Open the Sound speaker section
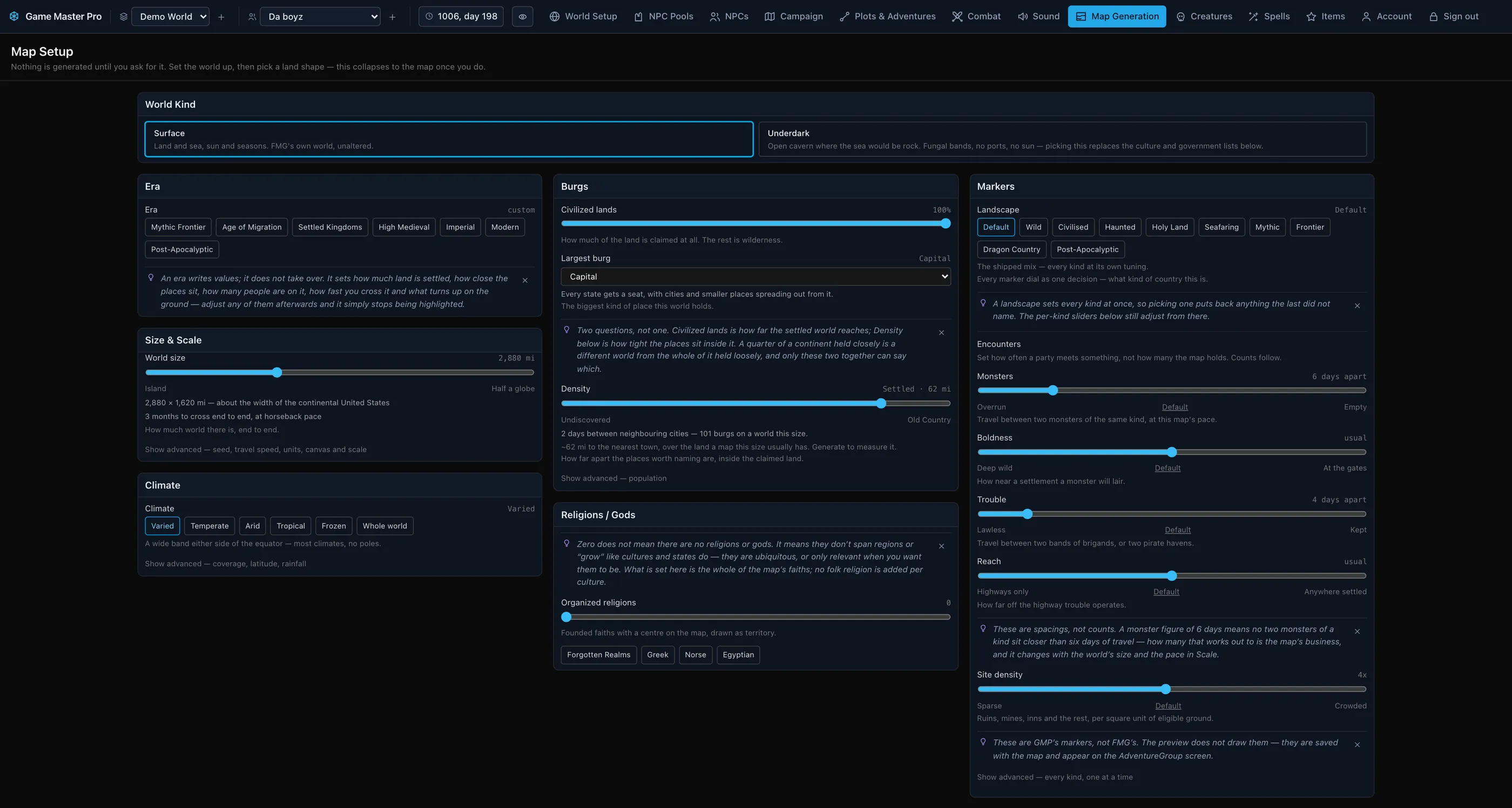 (x=1038, y=16)
